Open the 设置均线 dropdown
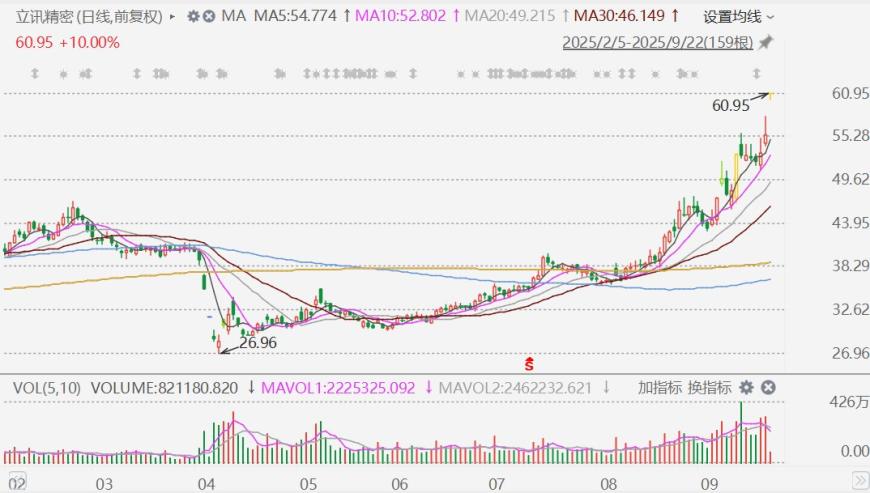The height and width of the screenshot is (493, 870). [x=739, y=17]
